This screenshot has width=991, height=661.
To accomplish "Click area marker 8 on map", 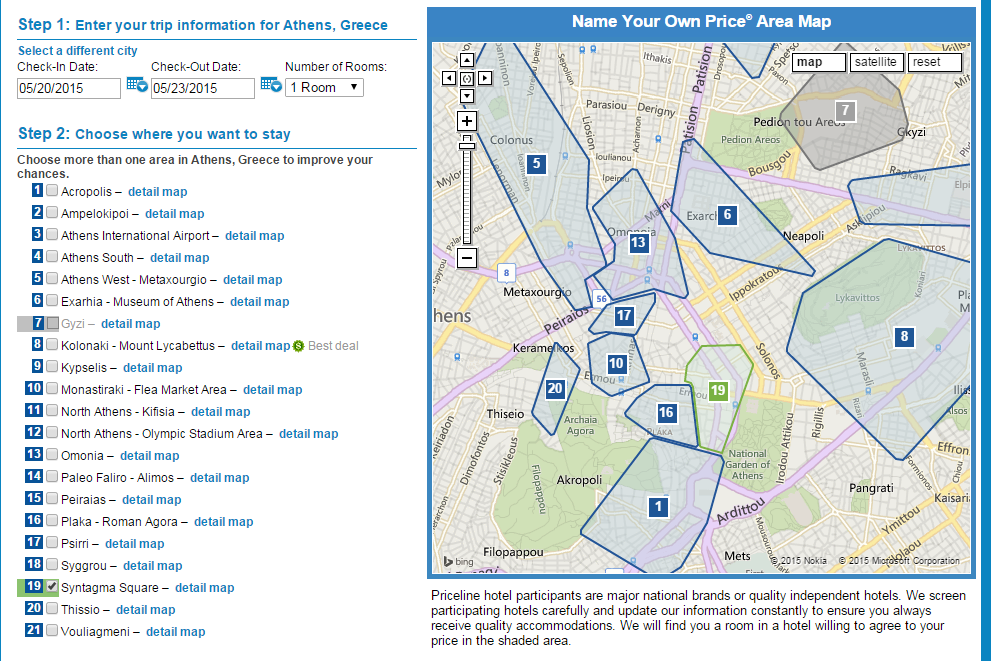I will [904, 336].
